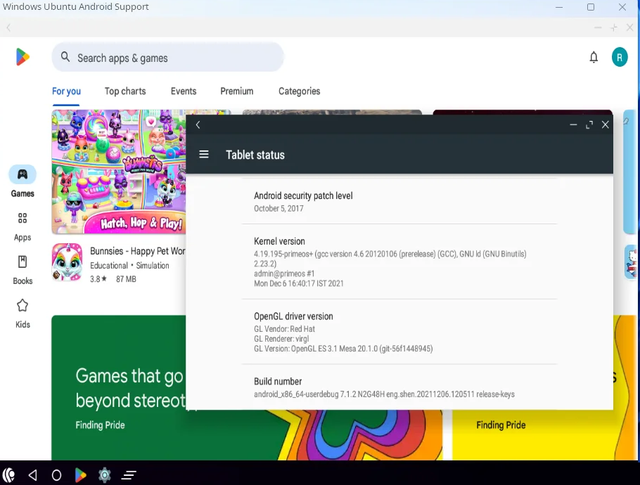Click the taskbar back triangle button
The width and height of the screenshot is (640, 485).
tap(33, 475)
